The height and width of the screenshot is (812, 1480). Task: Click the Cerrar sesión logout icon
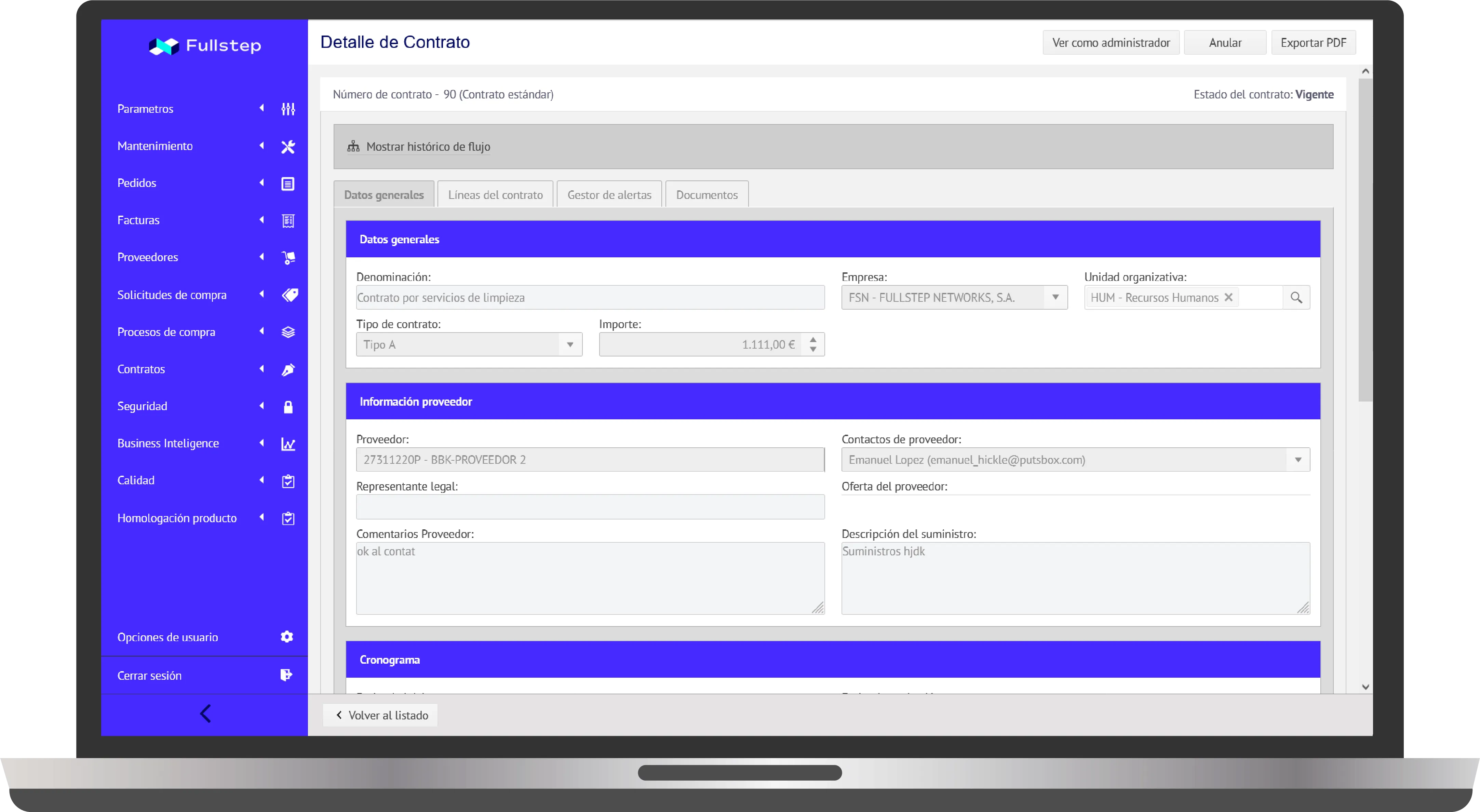pos(286,675)
